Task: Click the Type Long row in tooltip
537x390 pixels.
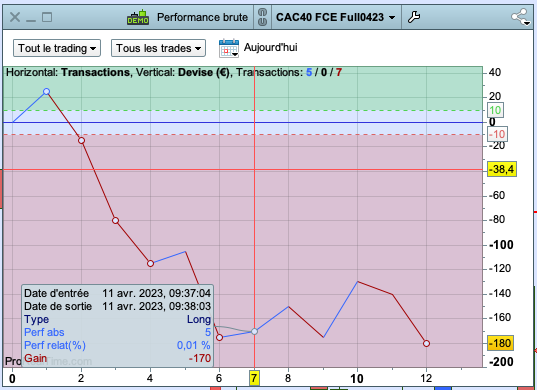Action: (117, 319)
